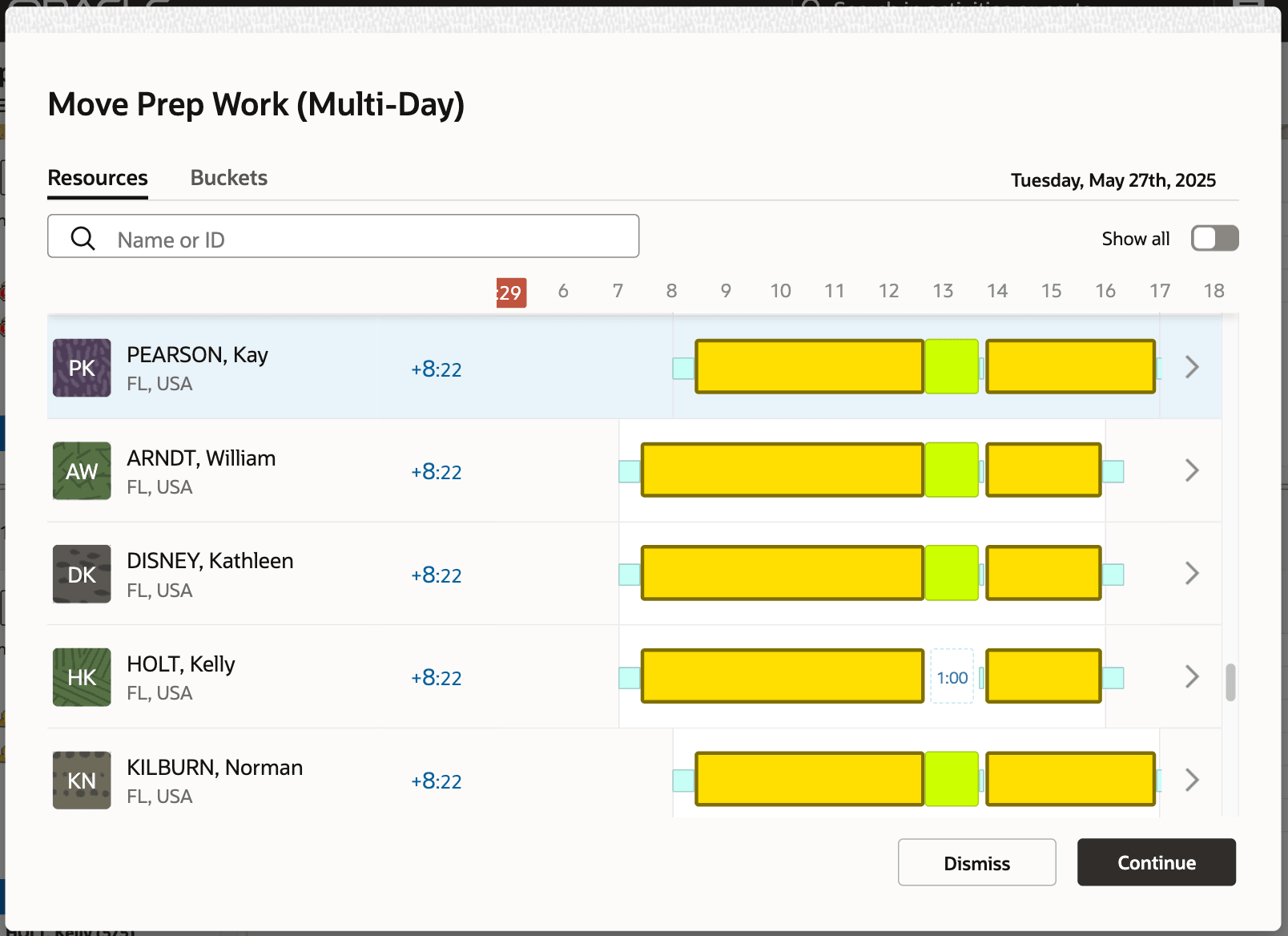
Task: Expand PEARSON Kay's row chevron
Action: coord(1191,366)
